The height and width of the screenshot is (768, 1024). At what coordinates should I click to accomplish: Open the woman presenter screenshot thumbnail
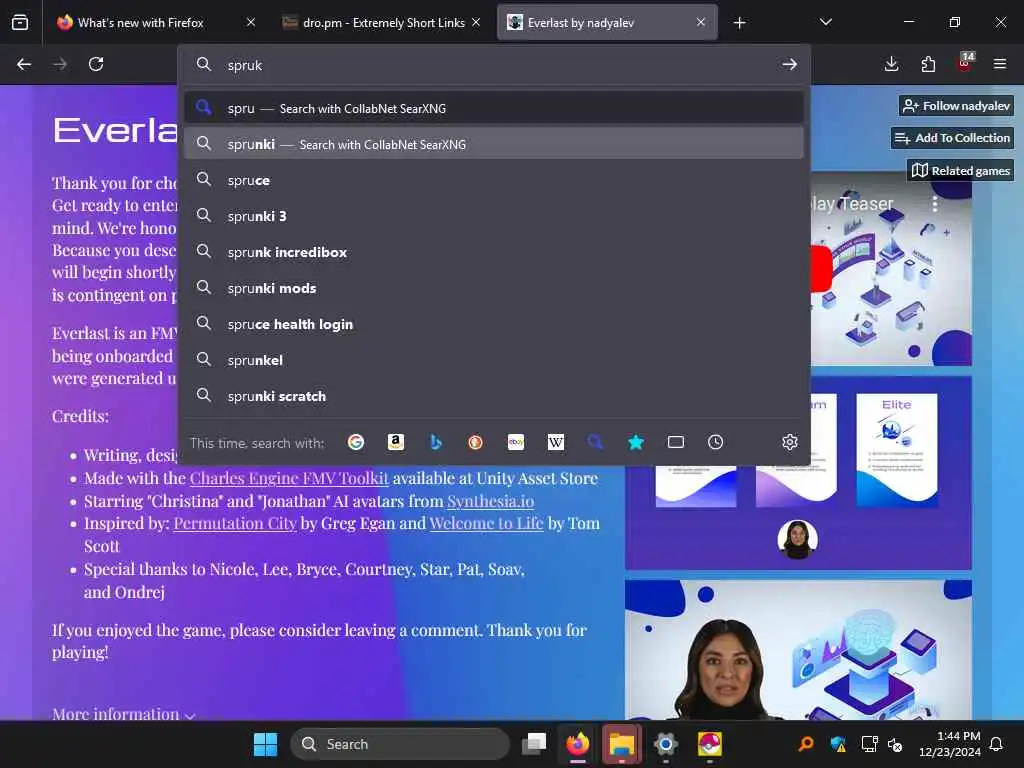coord(798,650)
